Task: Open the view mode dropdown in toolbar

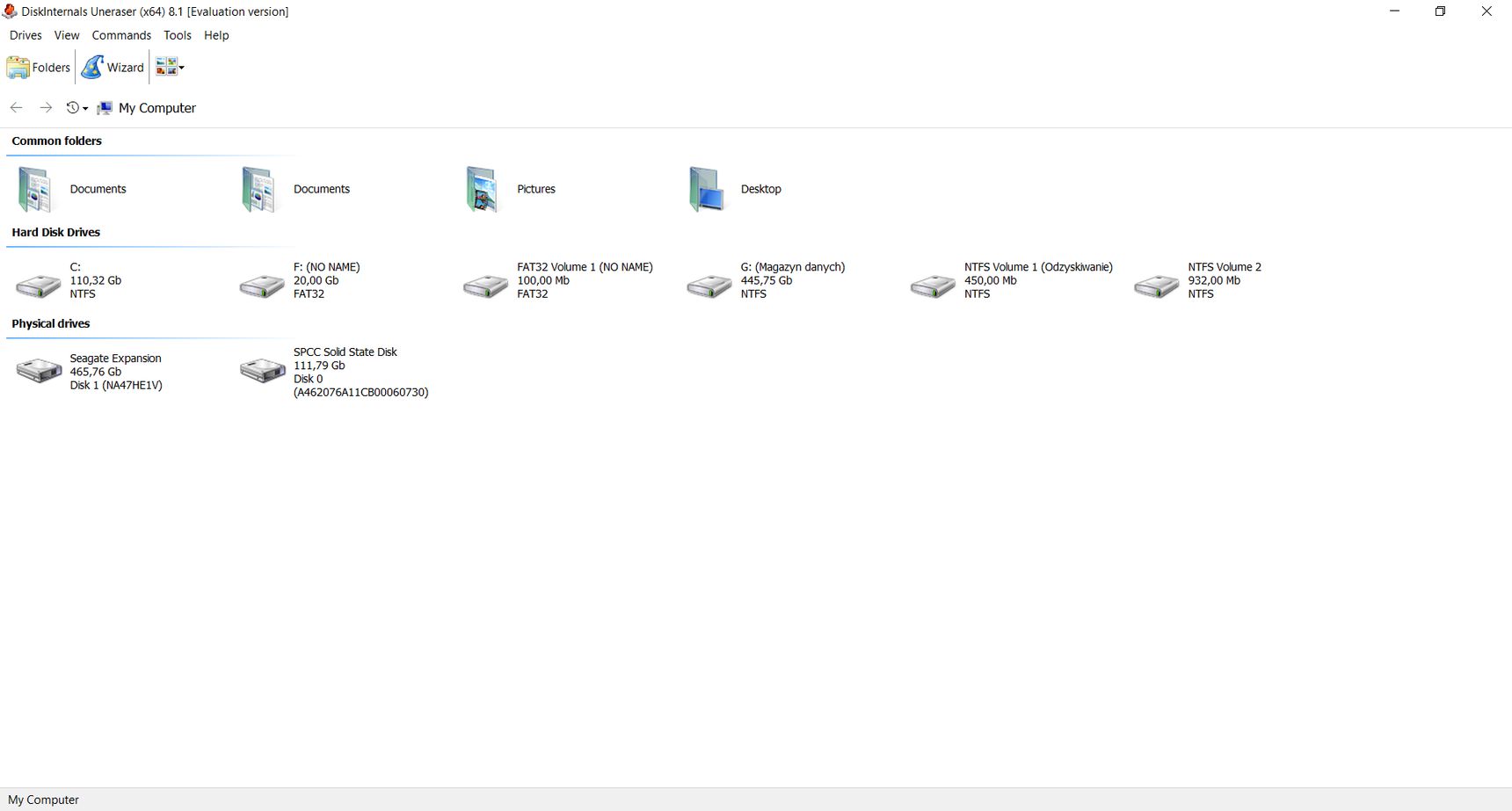Action: coord(170,68)
